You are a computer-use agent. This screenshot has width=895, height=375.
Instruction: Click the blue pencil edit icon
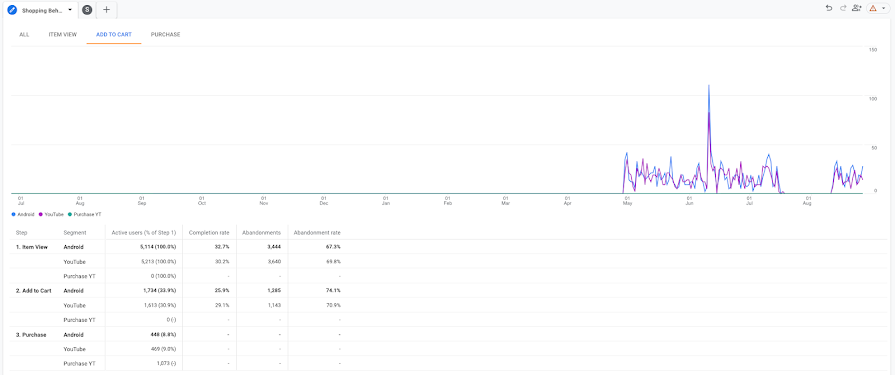[12, 10]
